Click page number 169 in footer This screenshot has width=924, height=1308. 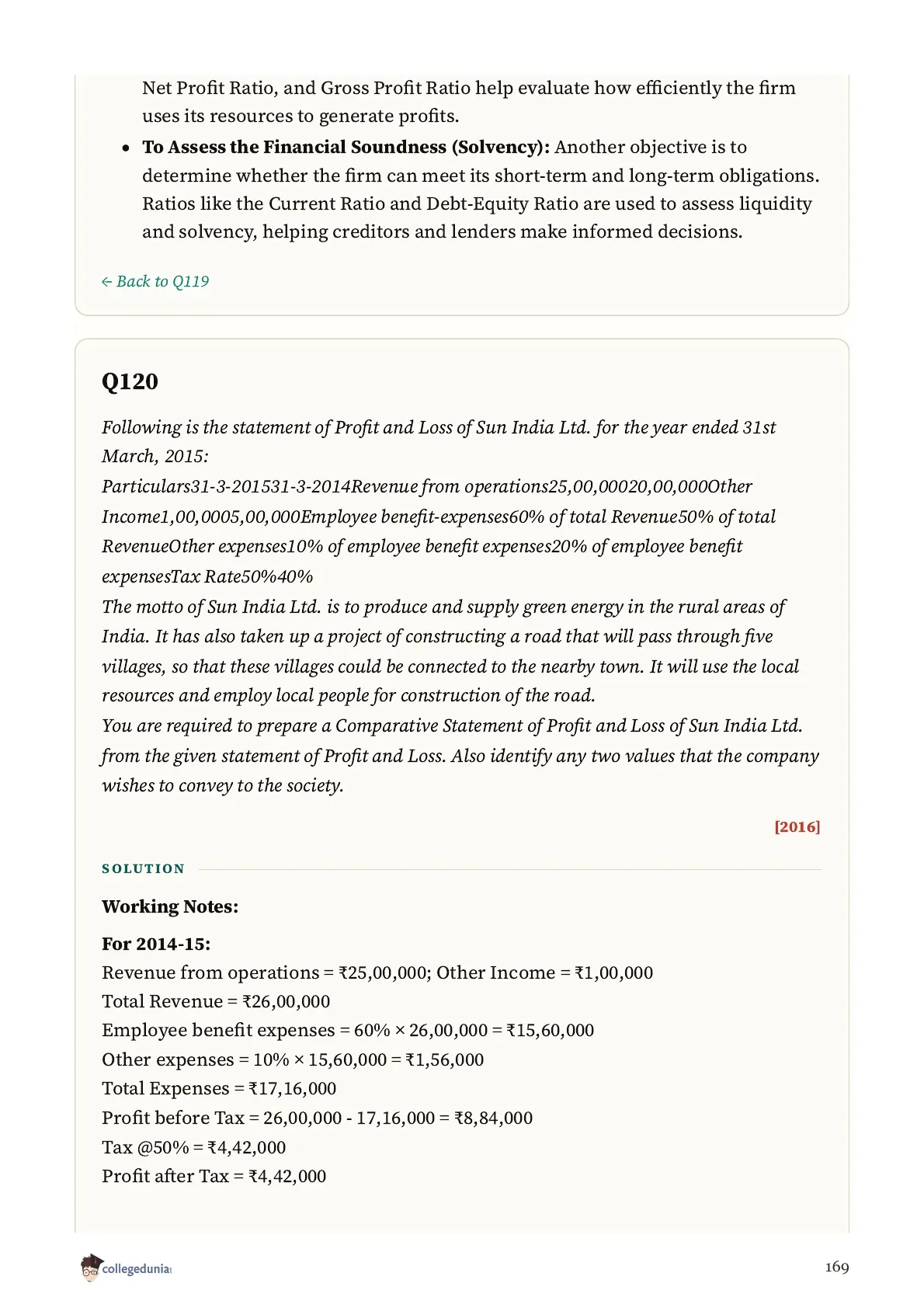point(837,1267)
